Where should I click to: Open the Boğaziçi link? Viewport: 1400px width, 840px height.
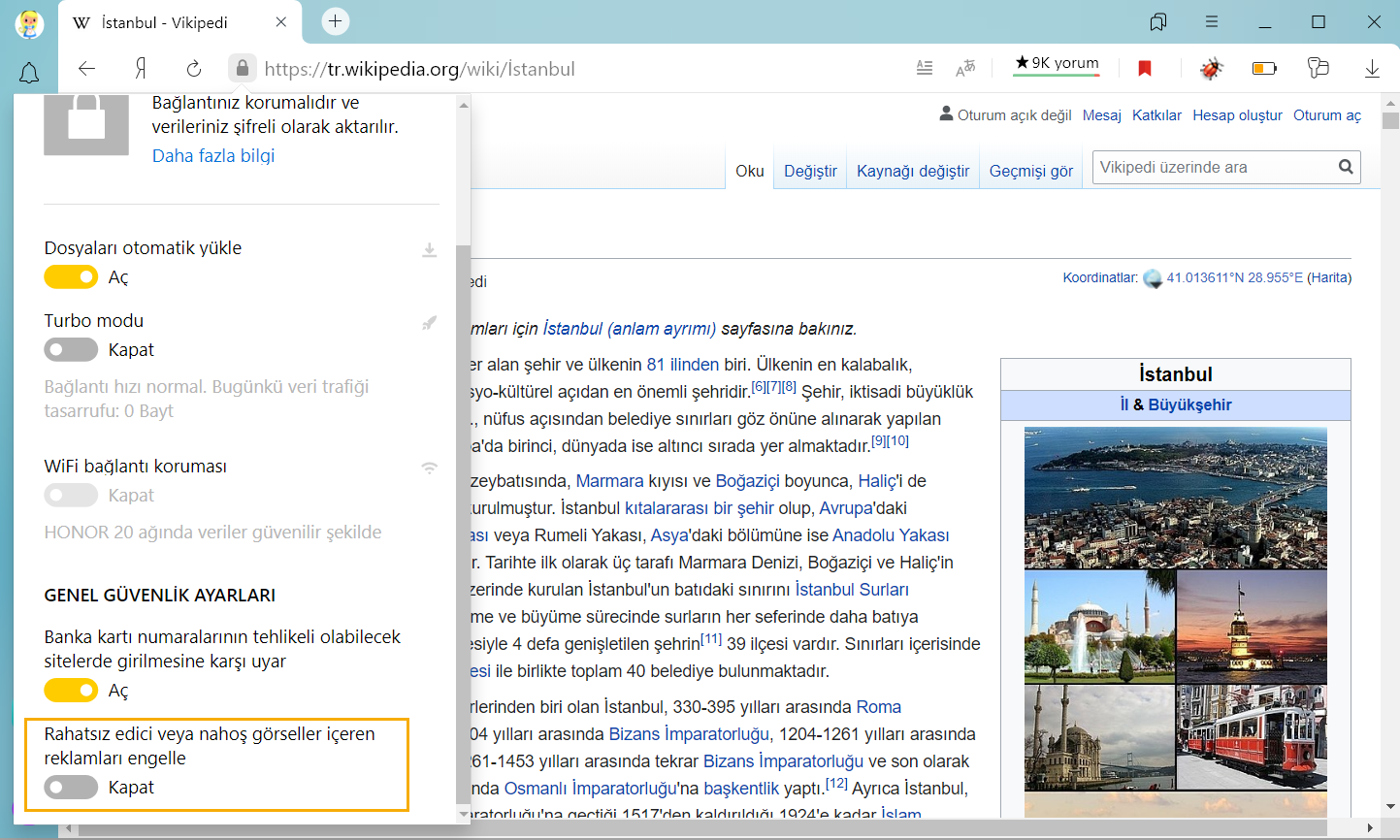point(748,481)
